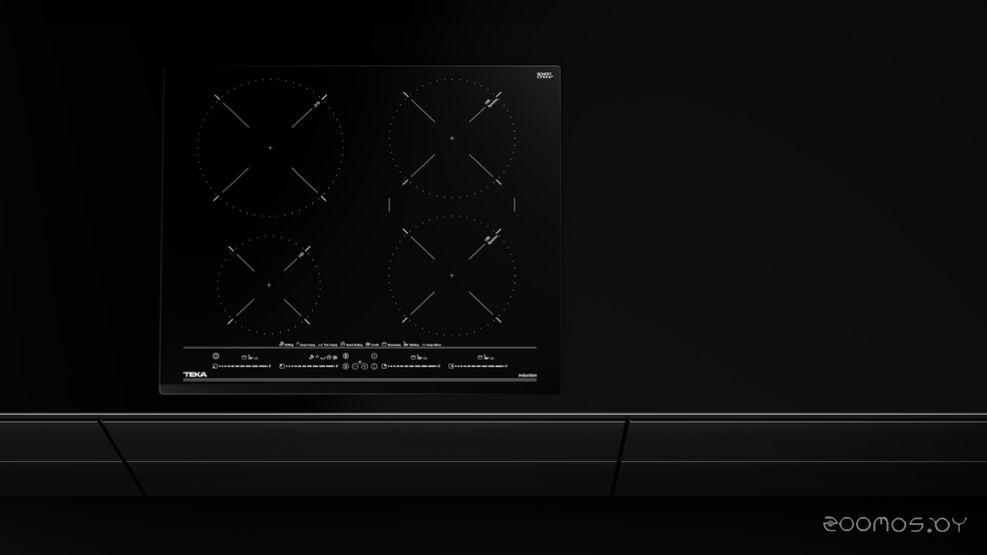Tap the function icons above the third slider
The height and width of the screenshot is (555, 987).
tap(419, 357)
